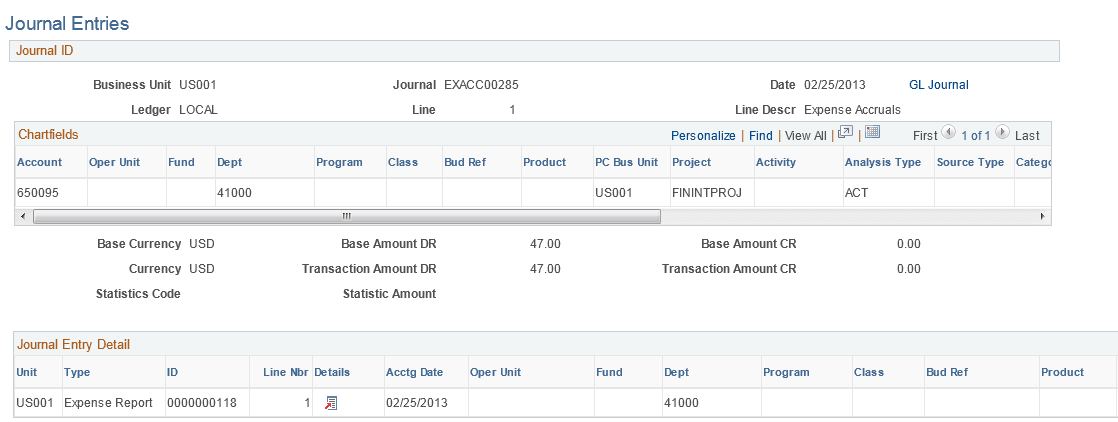
Task: Click Personalize link in Chartfields
Action: coord(703,135)
